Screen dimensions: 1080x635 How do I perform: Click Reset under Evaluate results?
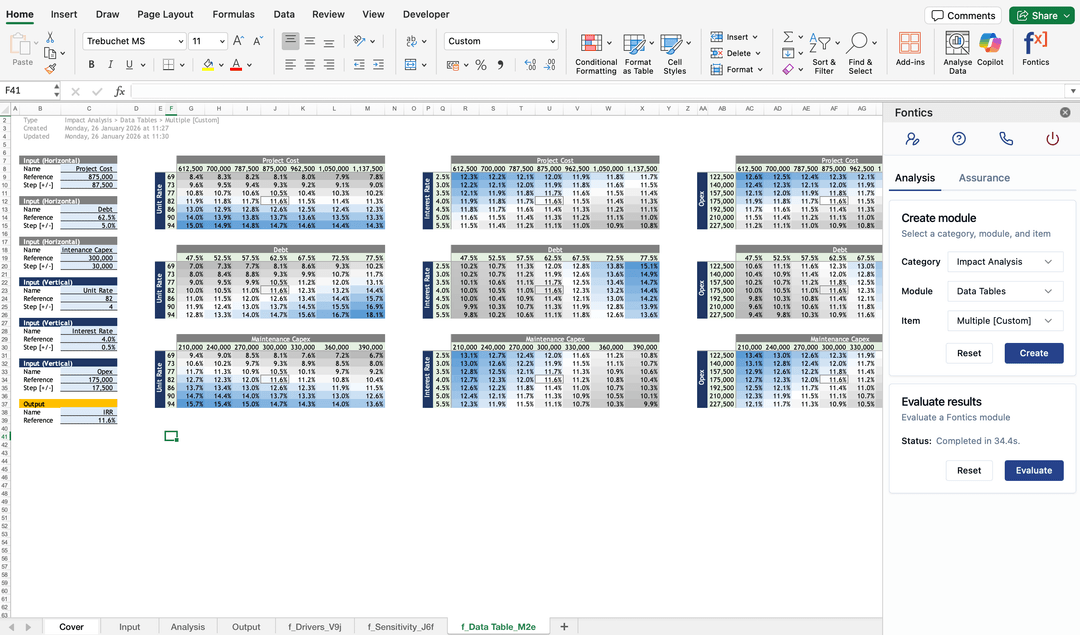969,470
